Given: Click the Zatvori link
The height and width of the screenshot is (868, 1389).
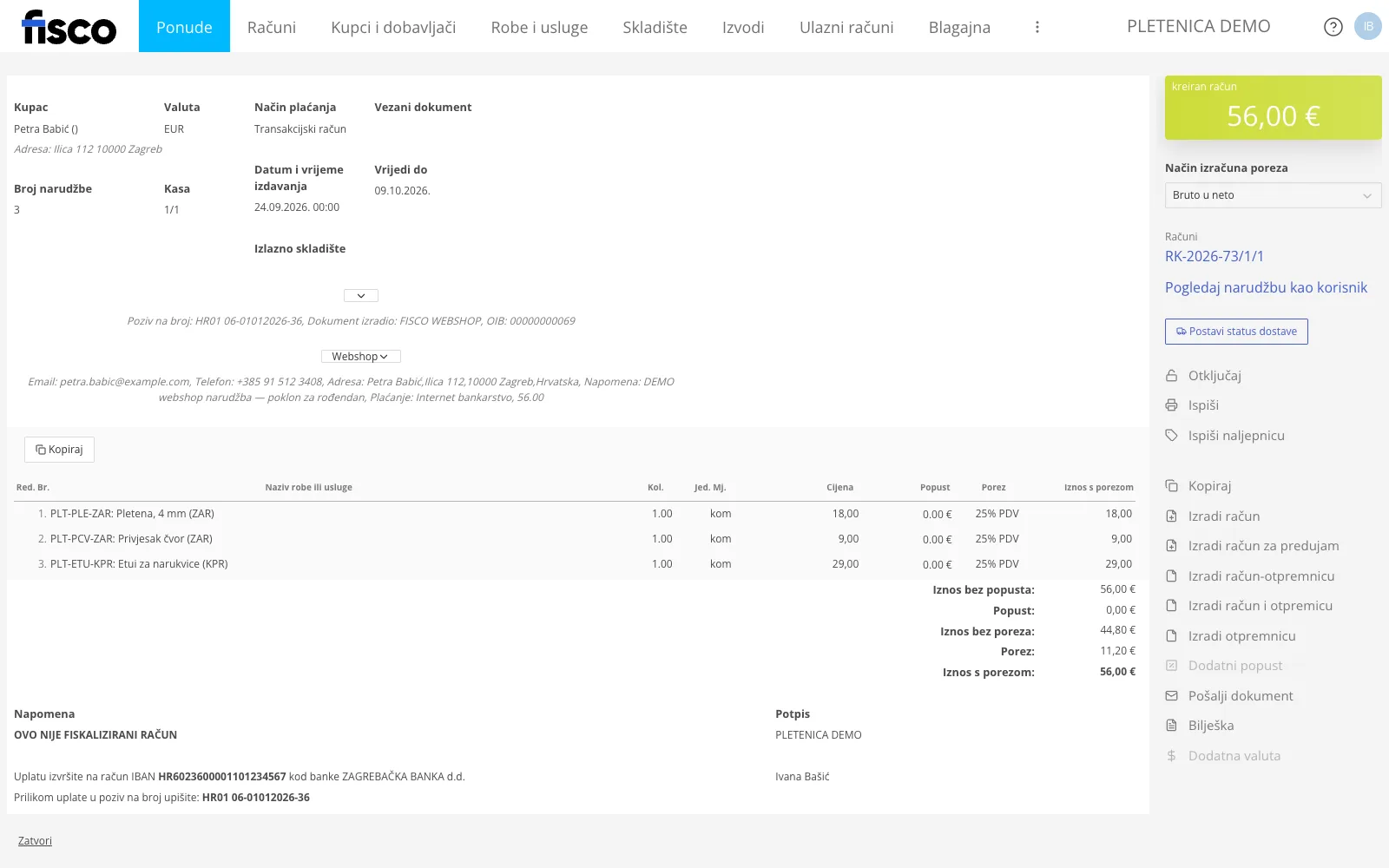Looking at the screenshot, I should point(35,841).
